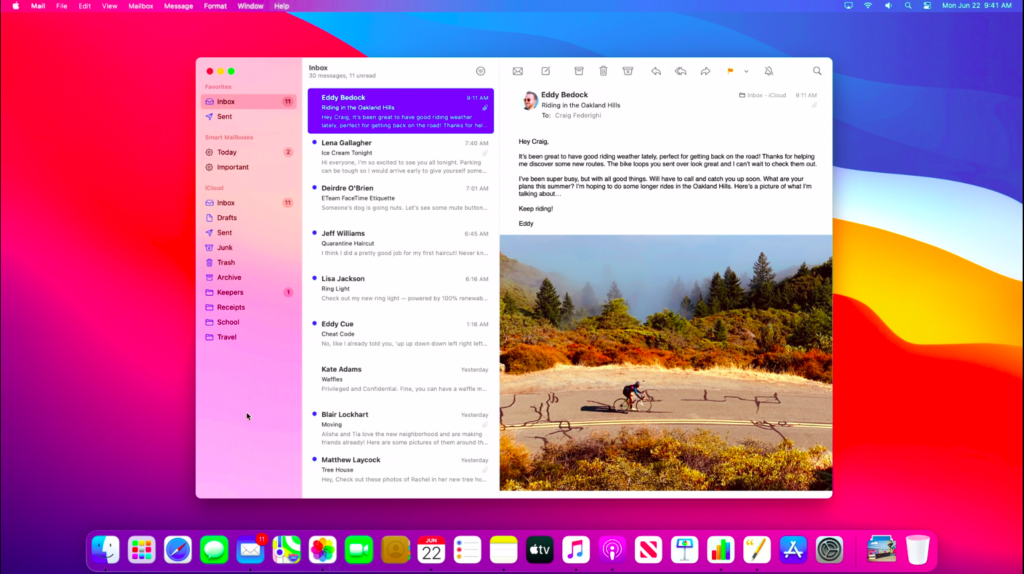Viewport: 1024px width, 574px height.
Task: Open Eddy Cue's Cheat Code email
Action: coord(400,337)
